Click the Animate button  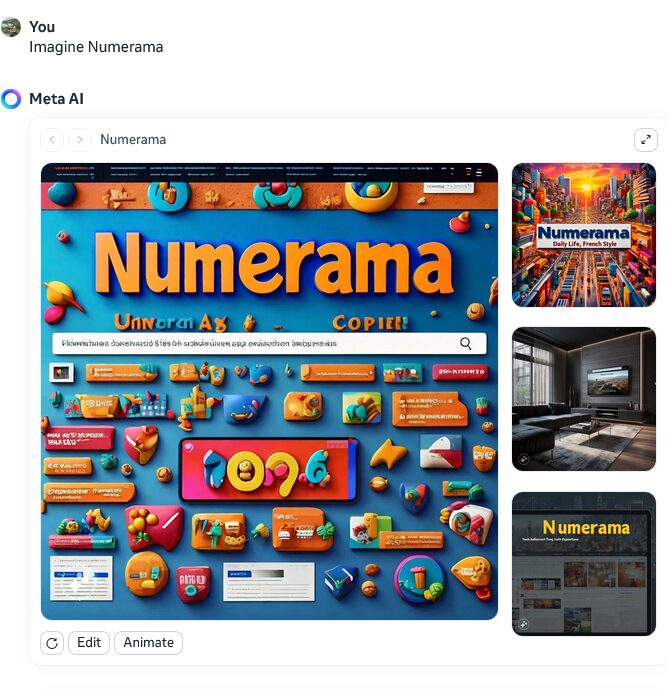click(x=148, y=643)
